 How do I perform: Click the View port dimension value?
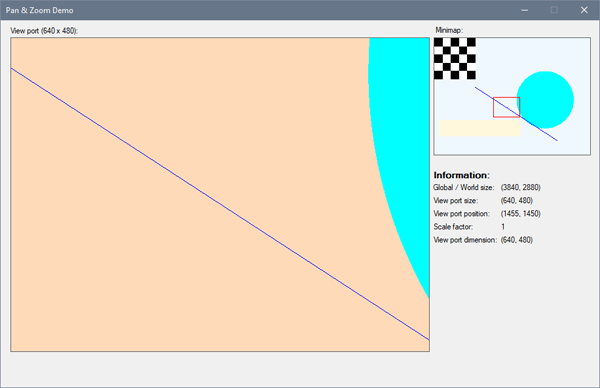pyautogui.click(x=517, y=240)
